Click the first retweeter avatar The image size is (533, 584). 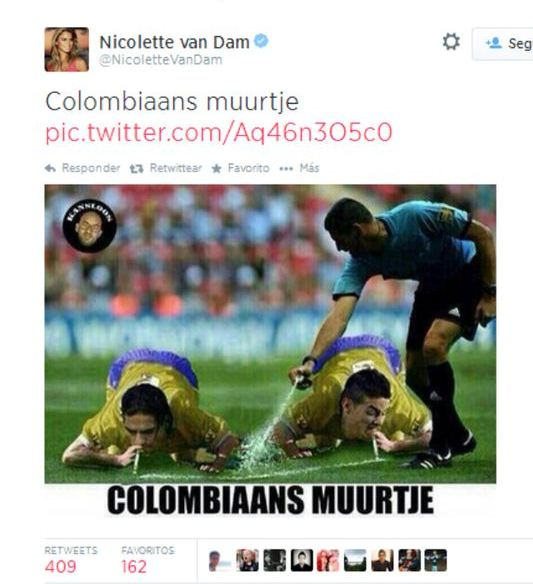point(220,560)
